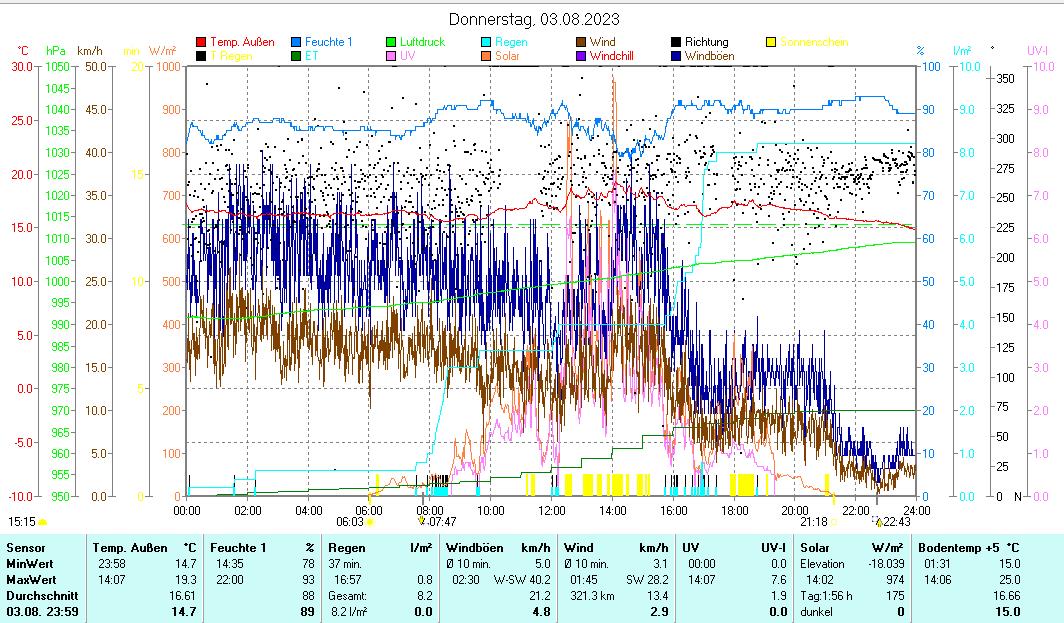This screenshot has width=1064, height=623.
Task: Click the cyan Regen legend square
Action: 486,42
